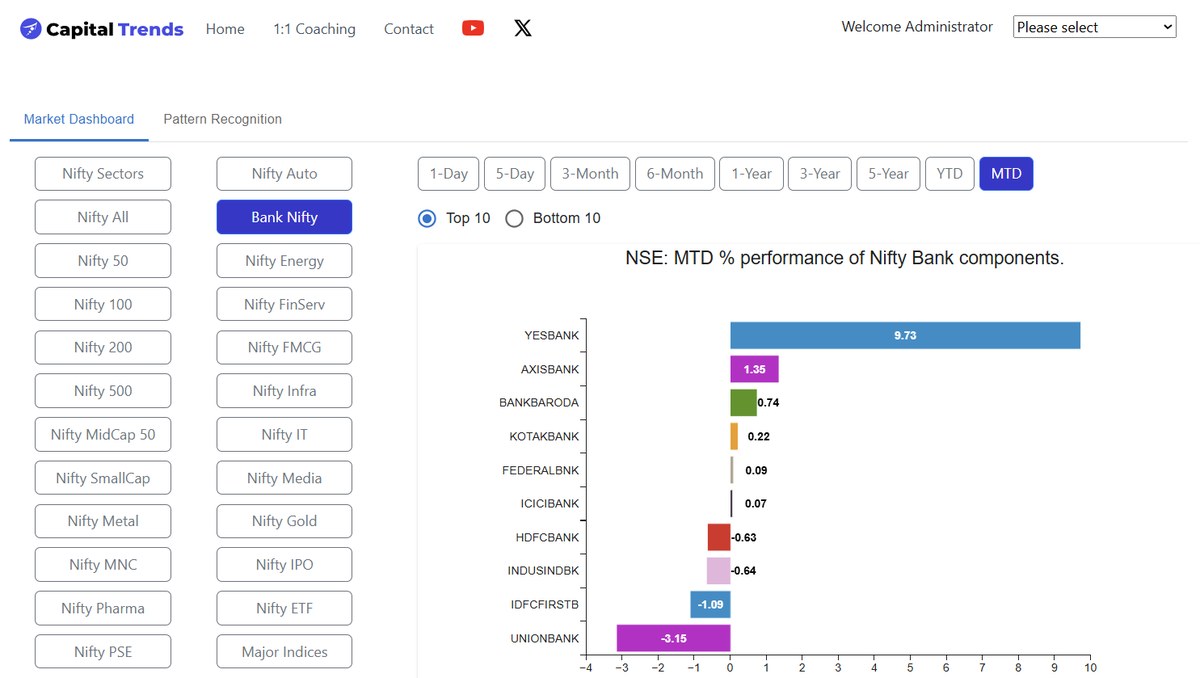The height and width of the screenshot is (678, 1200).
Task: Show the Nifty MidCap 50 index
Action: point(103,434)
